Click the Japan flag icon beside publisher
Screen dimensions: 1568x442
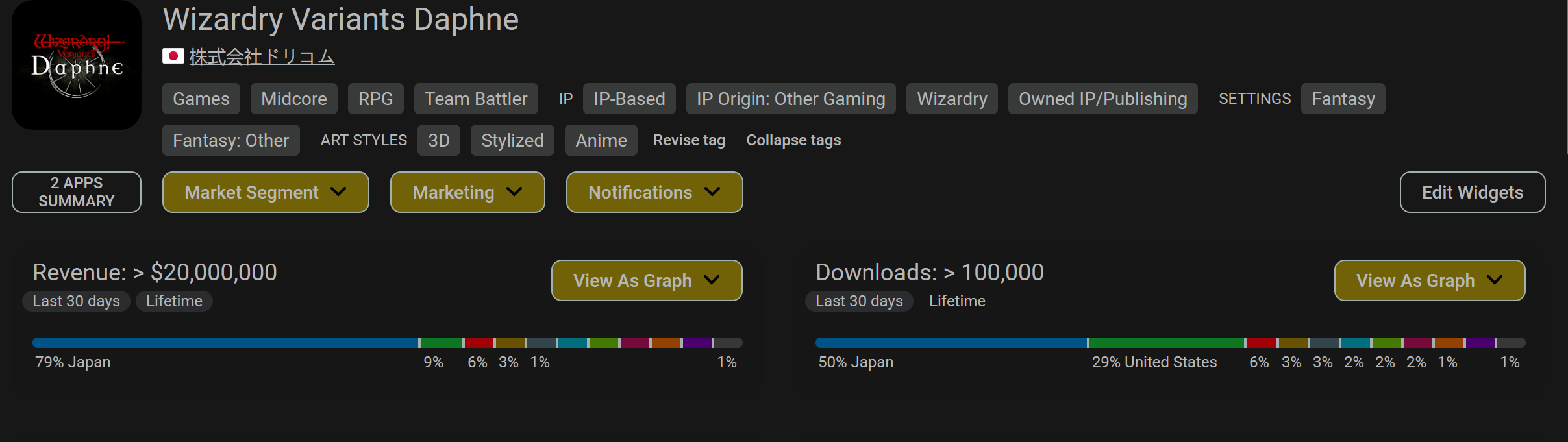pos(173,56)
